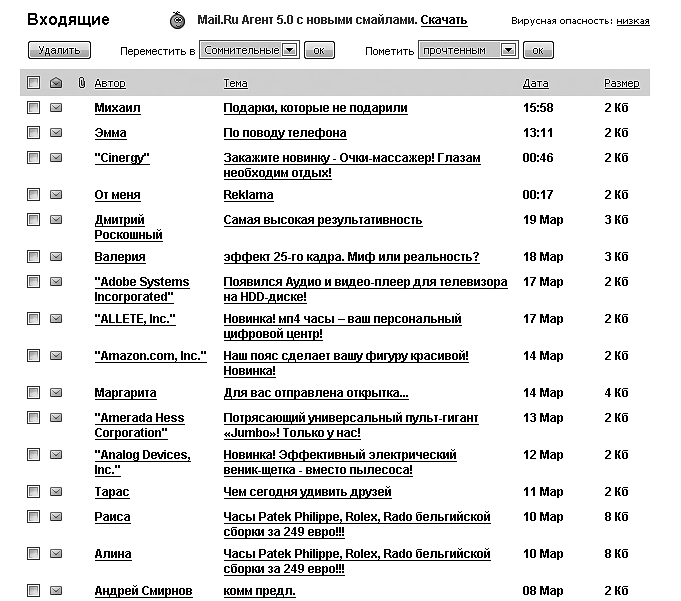Click envelope icon in Михаил's row

click(56, 107)
